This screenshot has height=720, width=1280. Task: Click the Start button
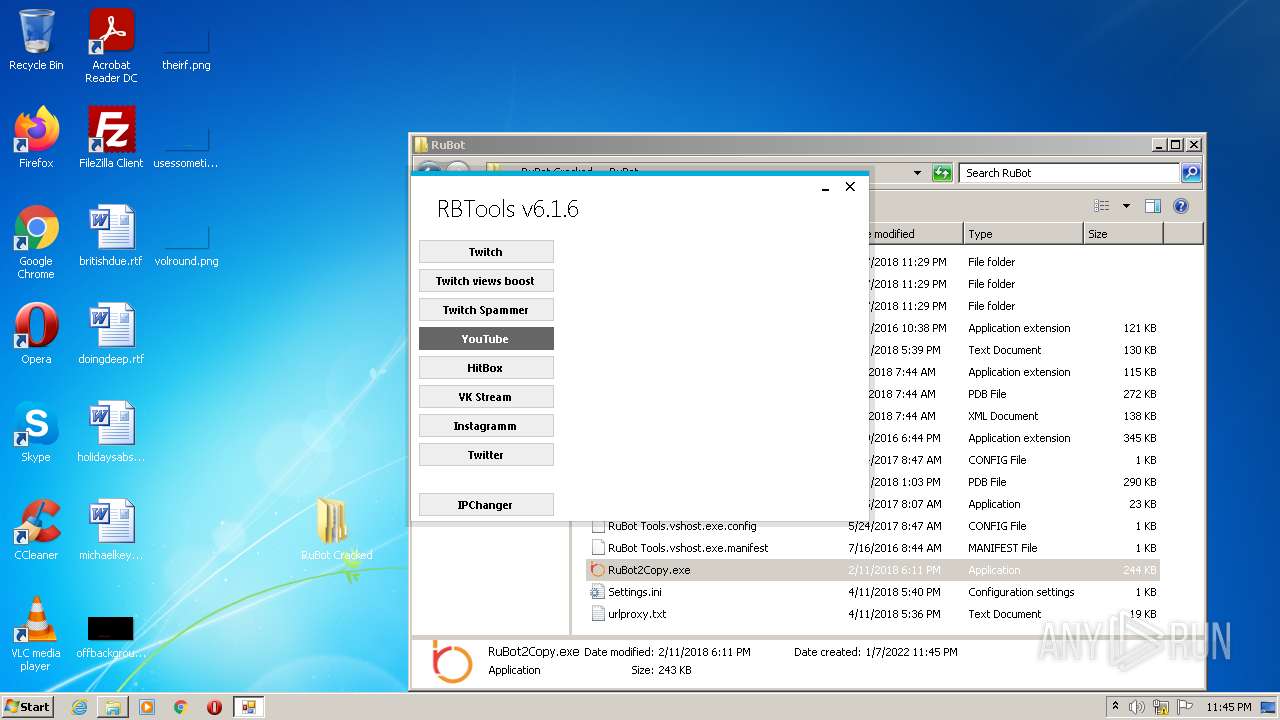(28, 707)
